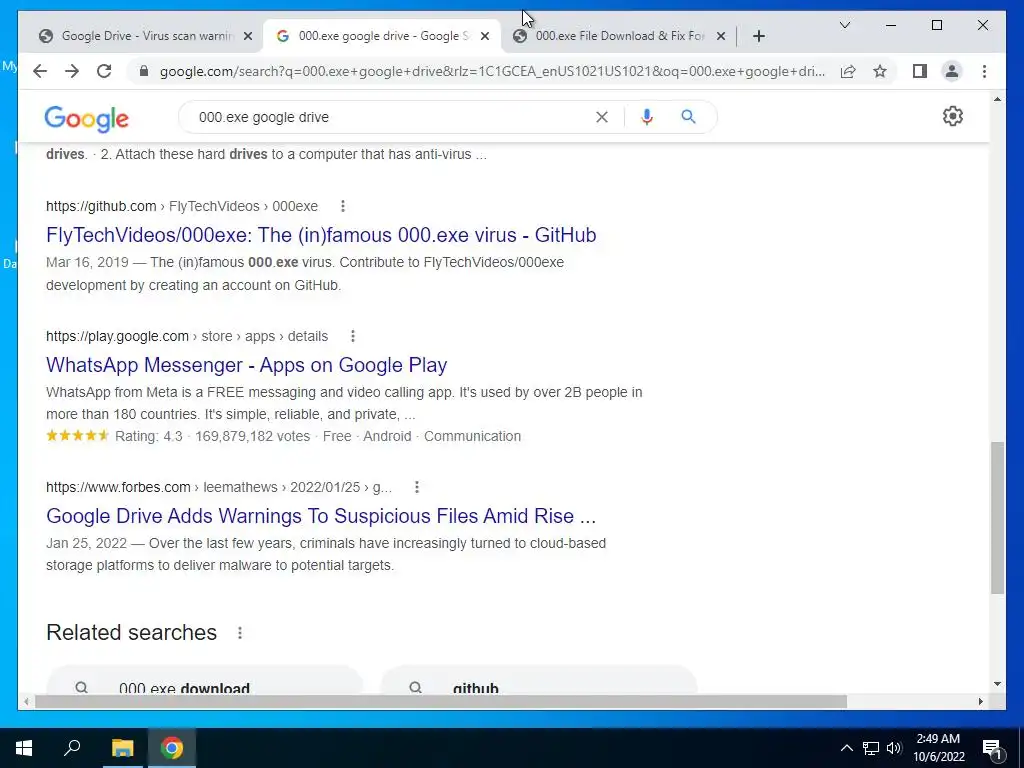Click the 'Related searches' heading

pos(131,633)
